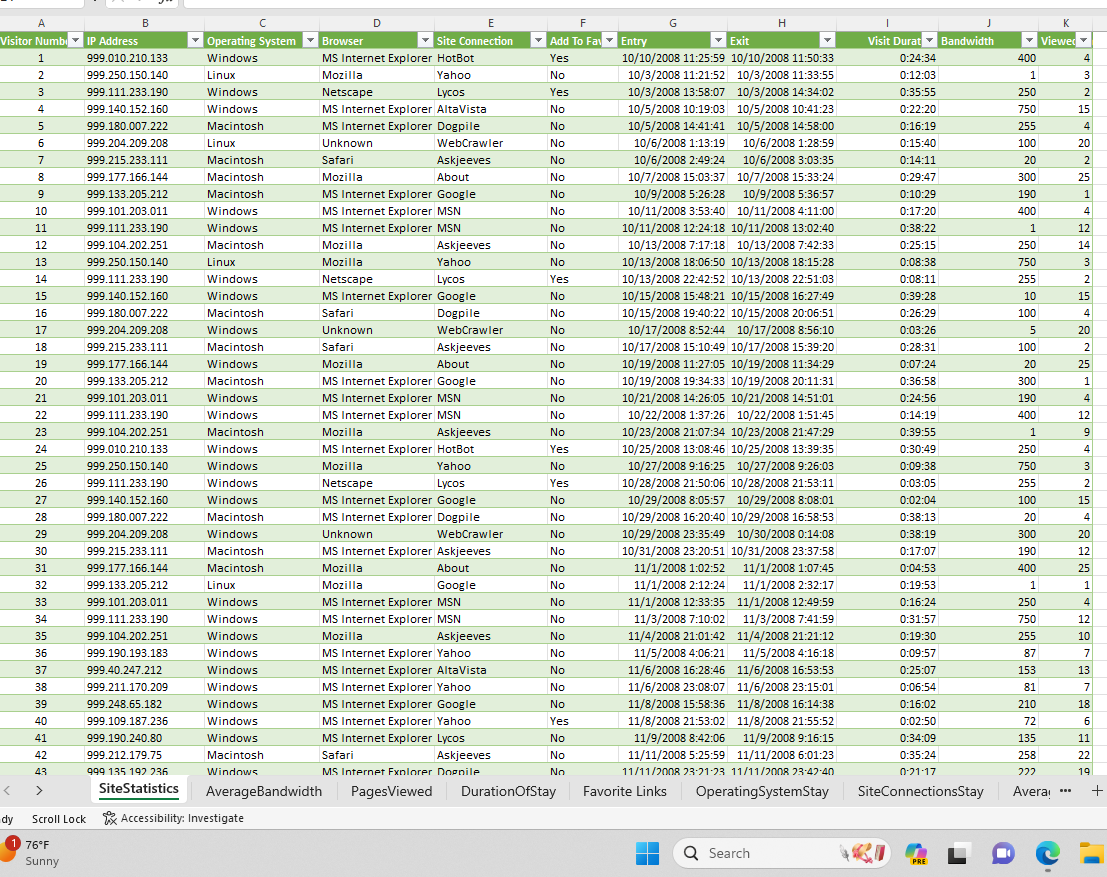Click the next-sheet navigation arrow

(x=39, y=789)
